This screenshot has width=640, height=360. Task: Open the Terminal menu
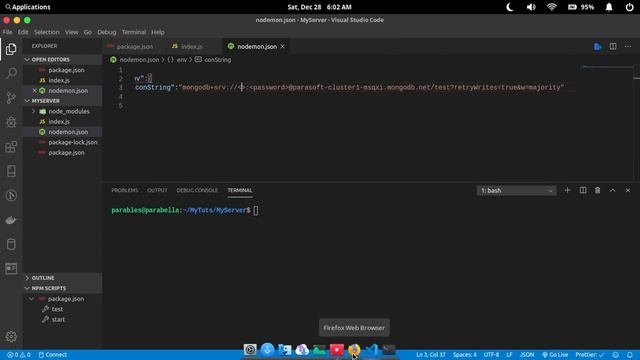[134, 32]
